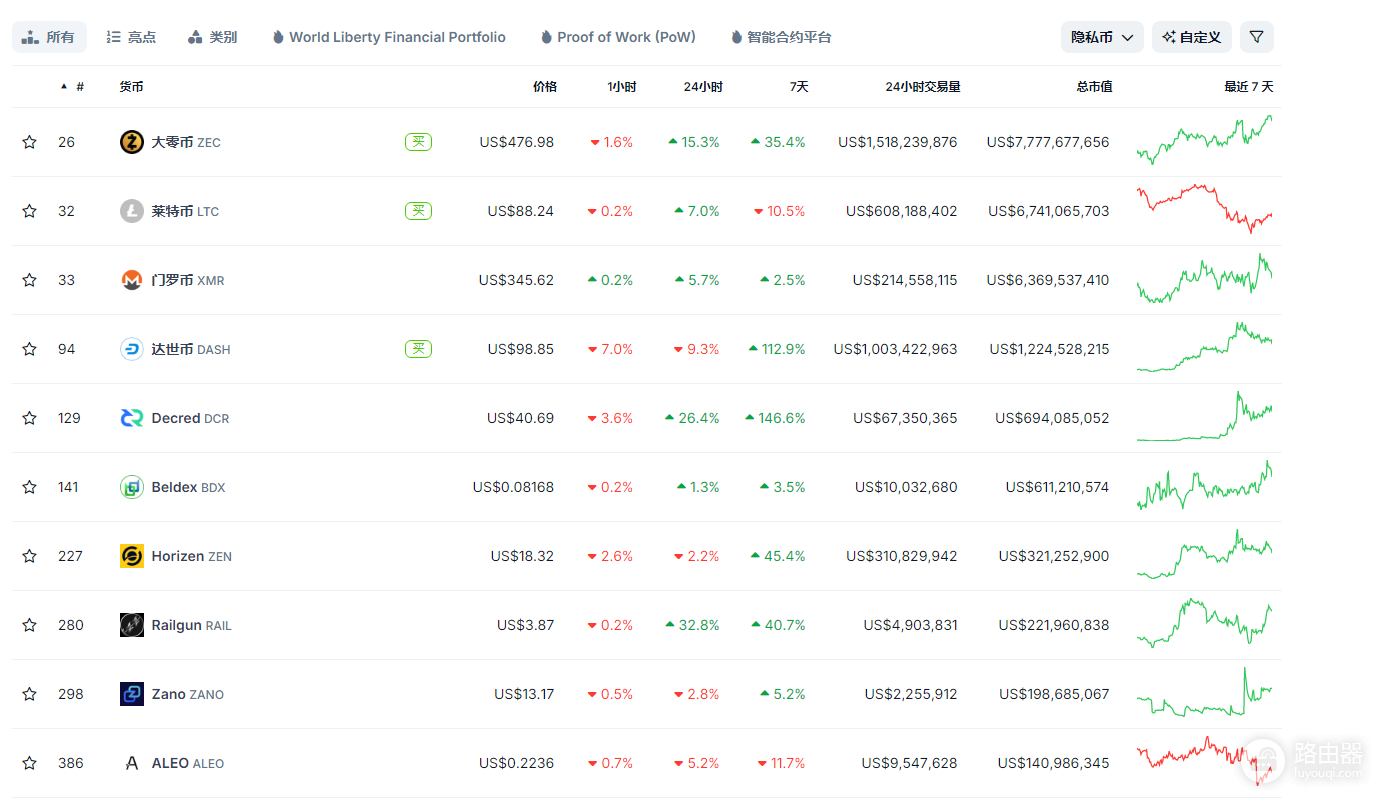The image size is (1381, 801).
Task: Open the 智能合约平台 tab
Action: [x=781, y=37]
